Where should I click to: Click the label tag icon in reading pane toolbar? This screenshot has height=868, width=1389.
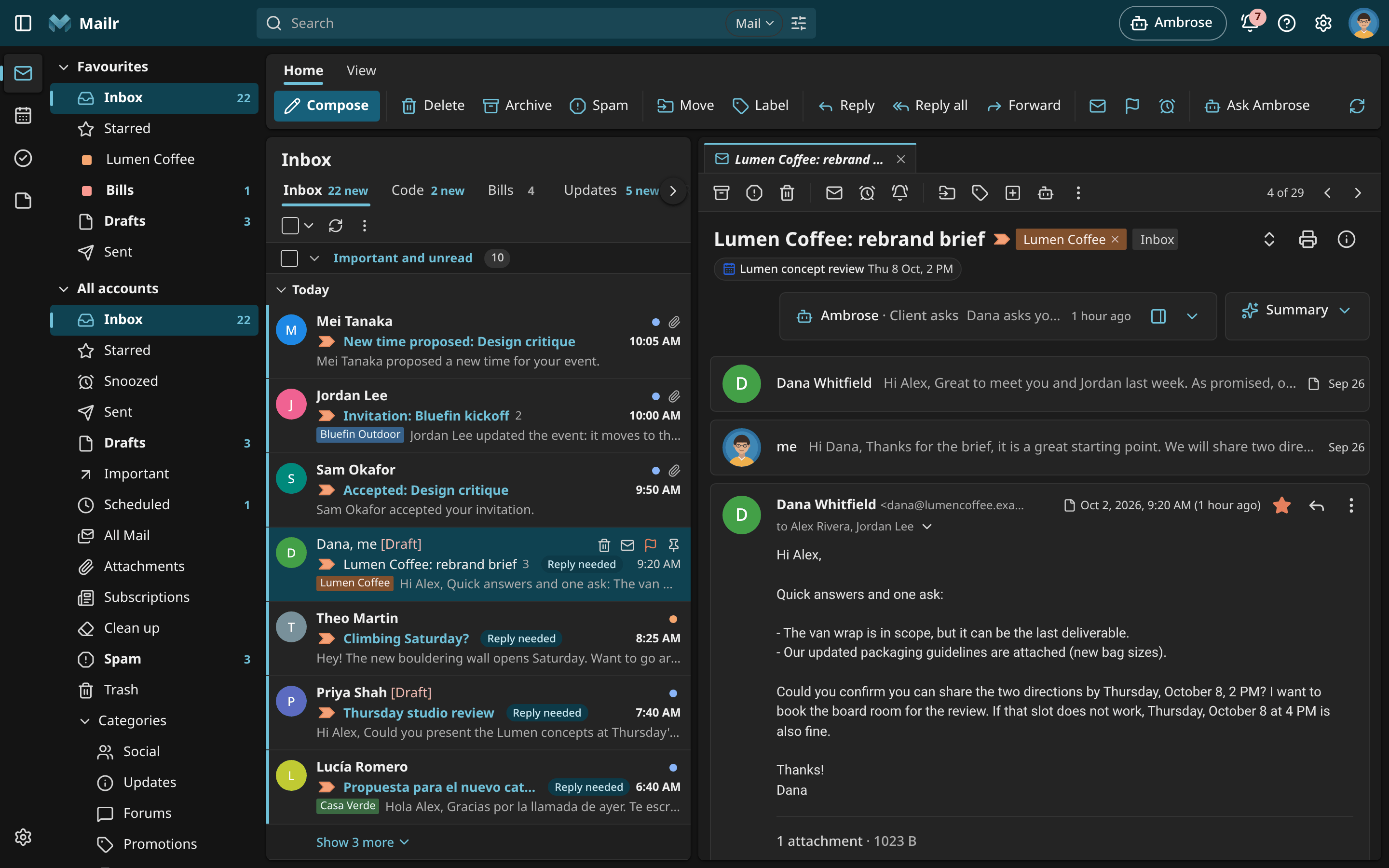(x=980, y=193)
